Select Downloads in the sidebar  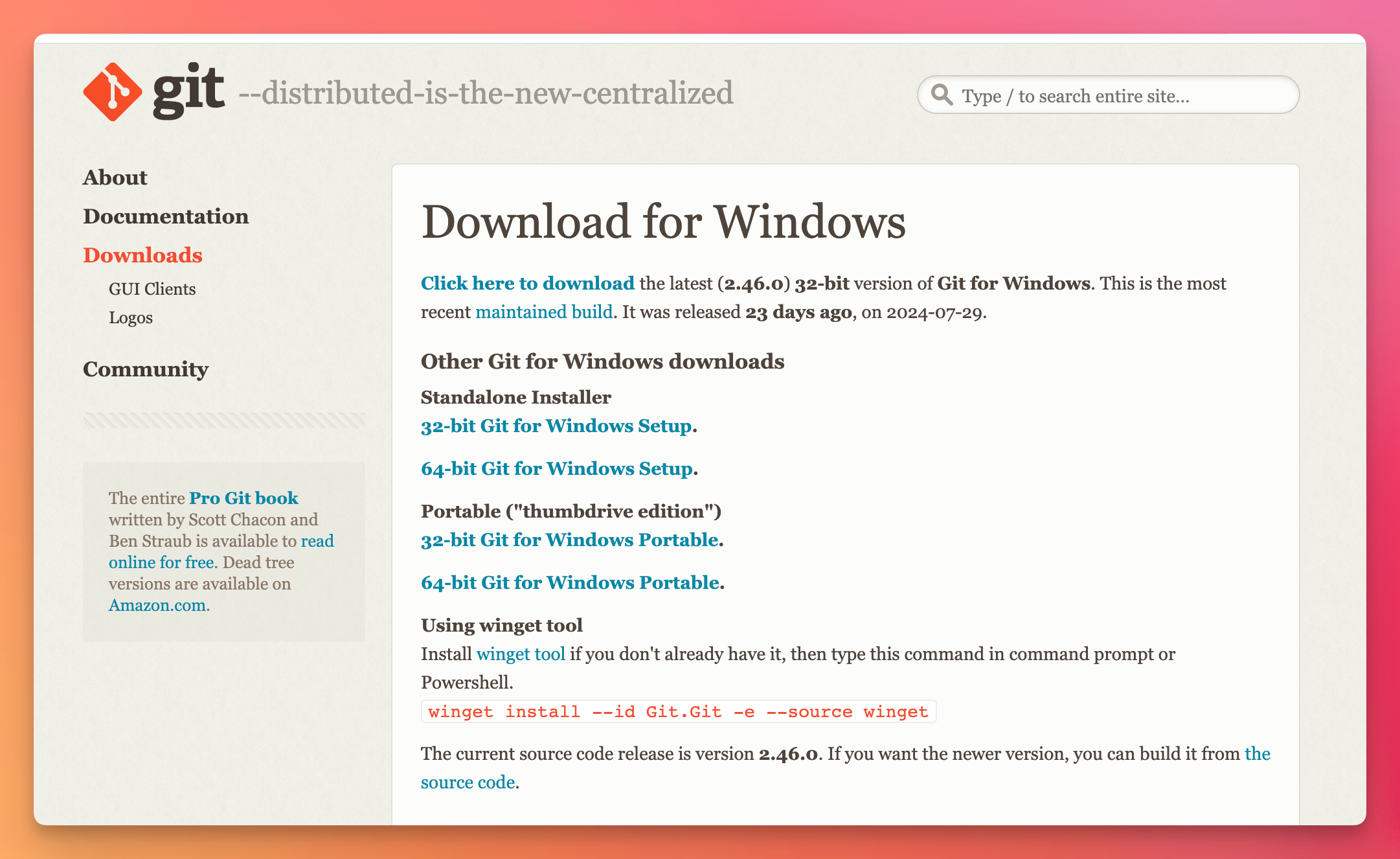coord(142,255)
